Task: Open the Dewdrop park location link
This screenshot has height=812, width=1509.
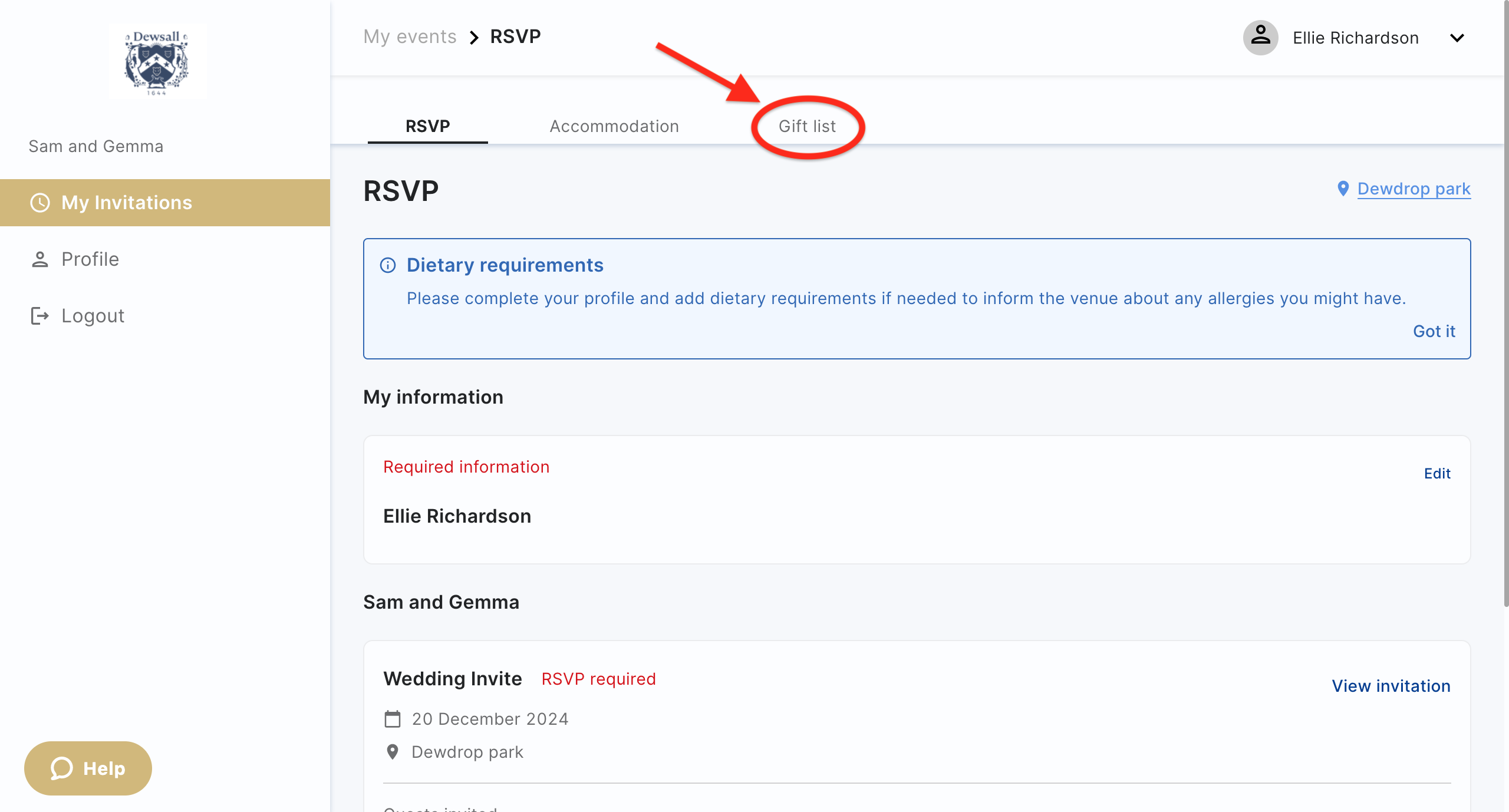Action: 1414,189
